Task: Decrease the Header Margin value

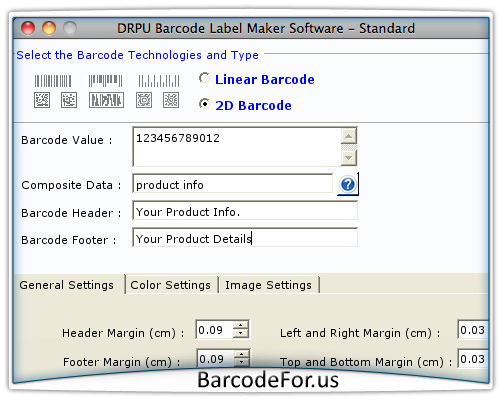Action: [x=241, y=333]
